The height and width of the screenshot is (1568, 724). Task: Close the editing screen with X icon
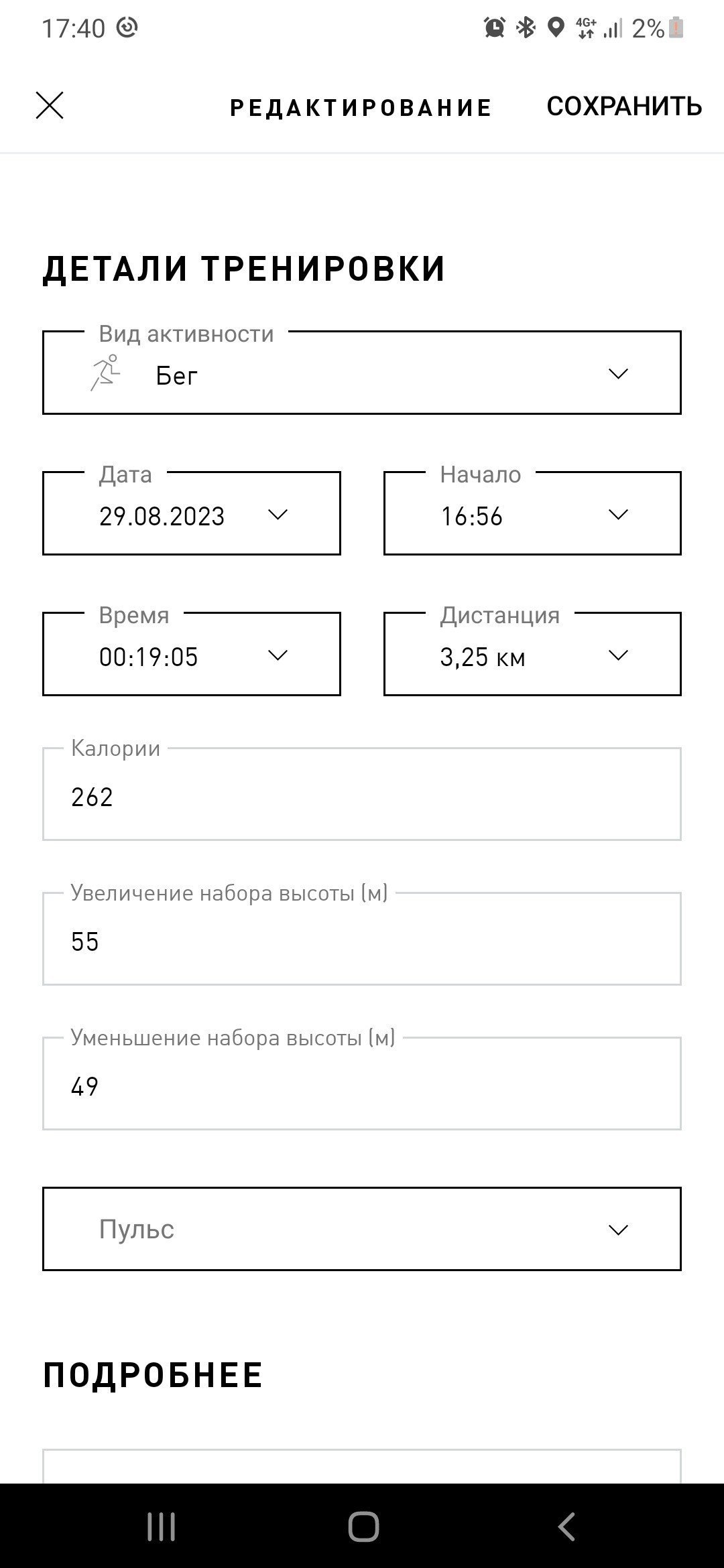pos(50,106)
